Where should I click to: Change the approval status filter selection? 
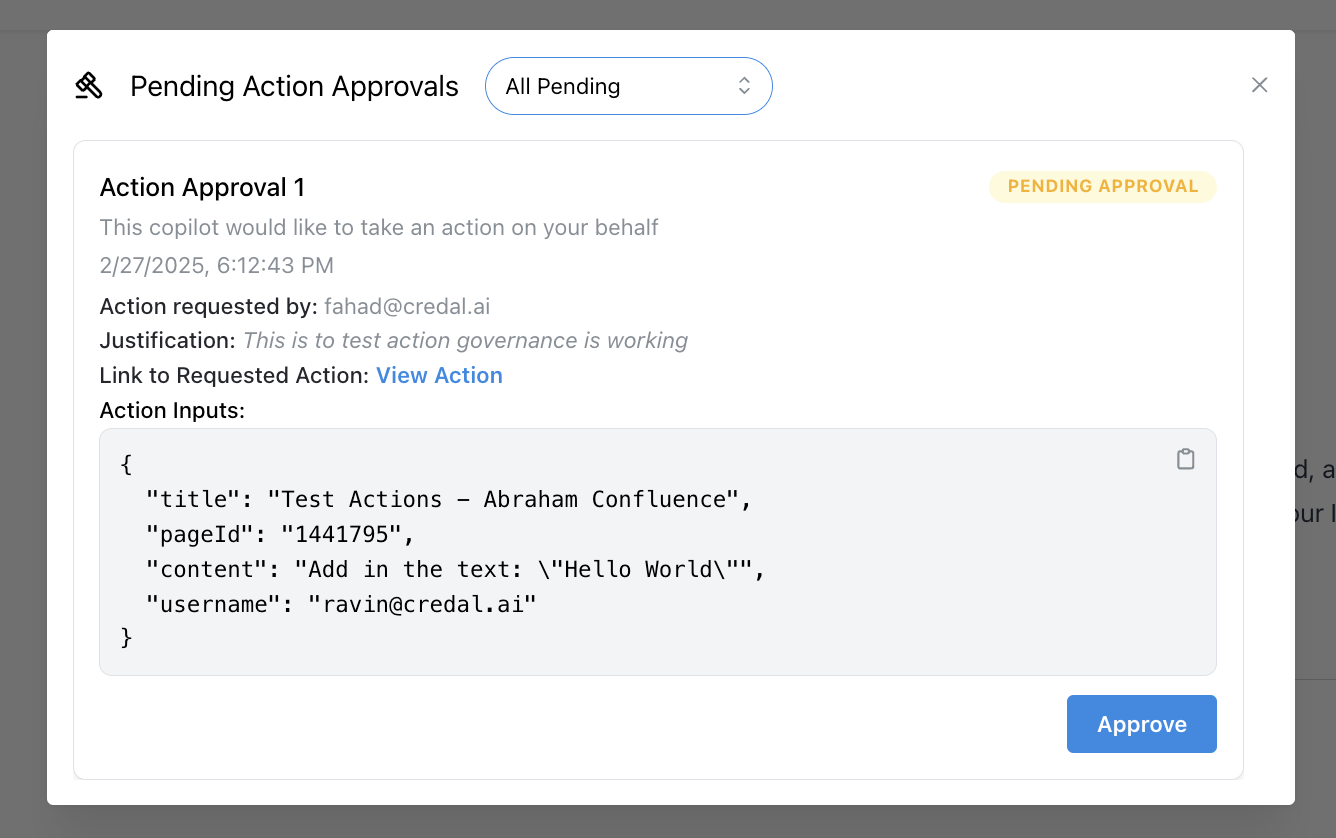pos(628,86)
